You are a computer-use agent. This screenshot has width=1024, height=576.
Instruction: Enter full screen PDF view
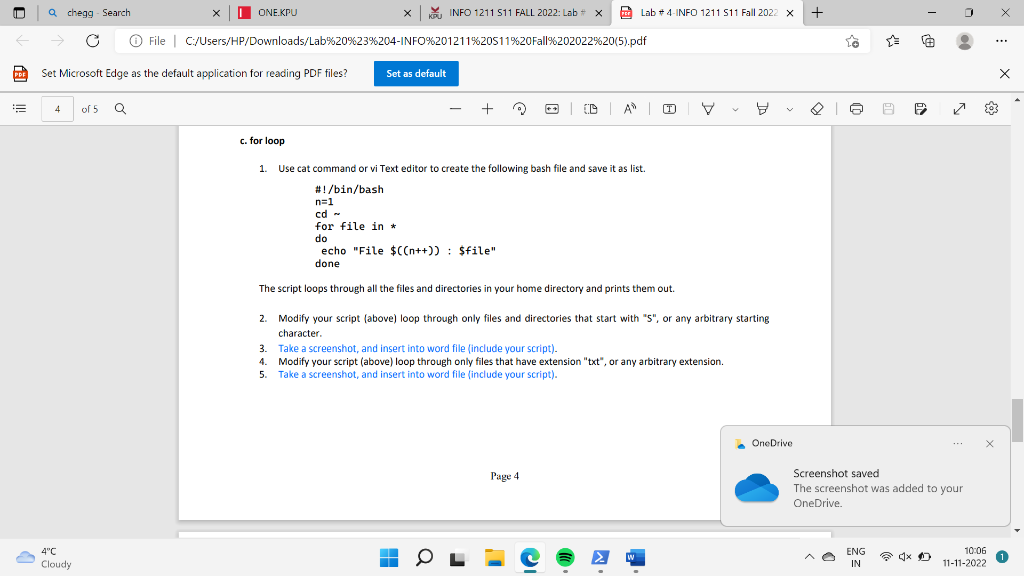pyautogui.click(x=958, y=109)
